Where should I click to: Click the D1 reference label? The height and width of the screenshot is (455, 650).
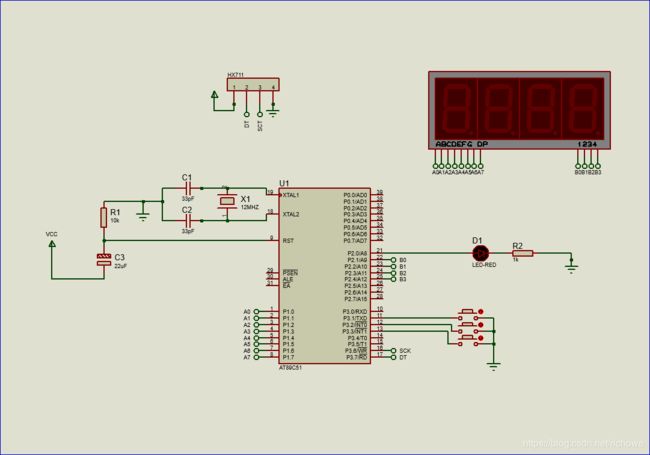tap(477, 241)
